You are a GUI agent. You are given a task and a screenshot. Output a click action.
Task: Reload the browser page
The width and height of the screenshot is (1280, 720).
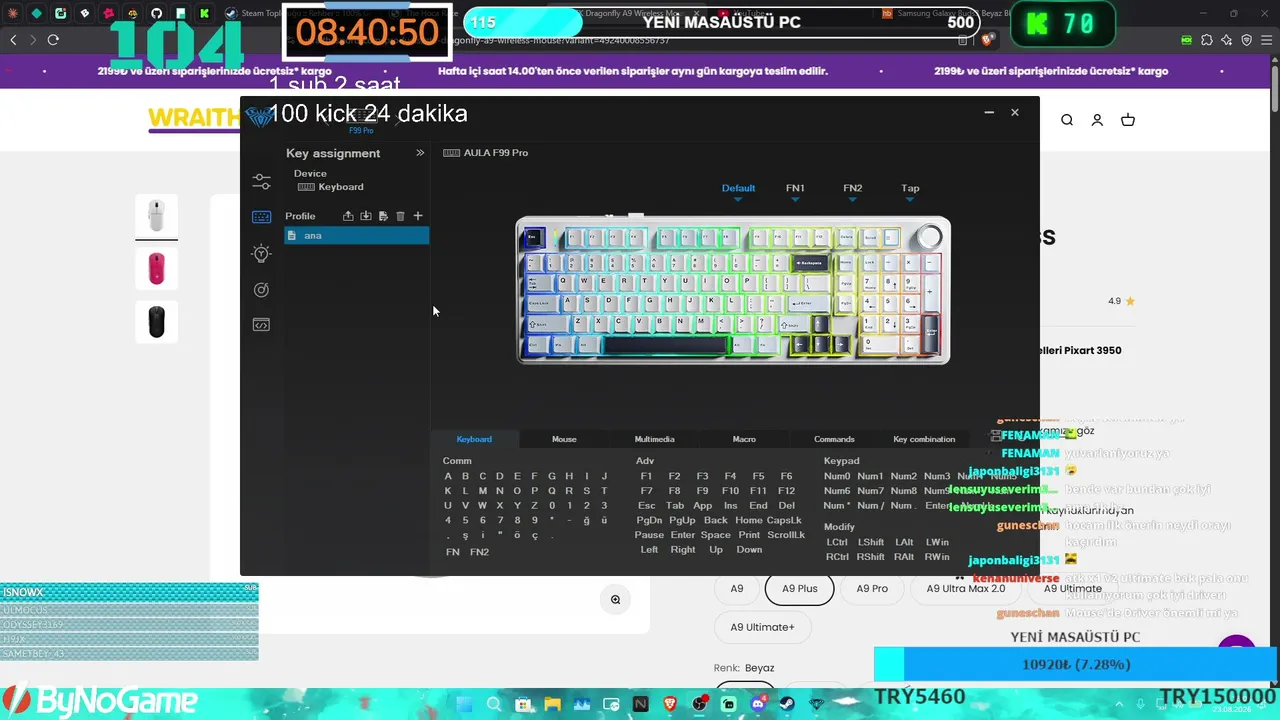coord(53,40)
